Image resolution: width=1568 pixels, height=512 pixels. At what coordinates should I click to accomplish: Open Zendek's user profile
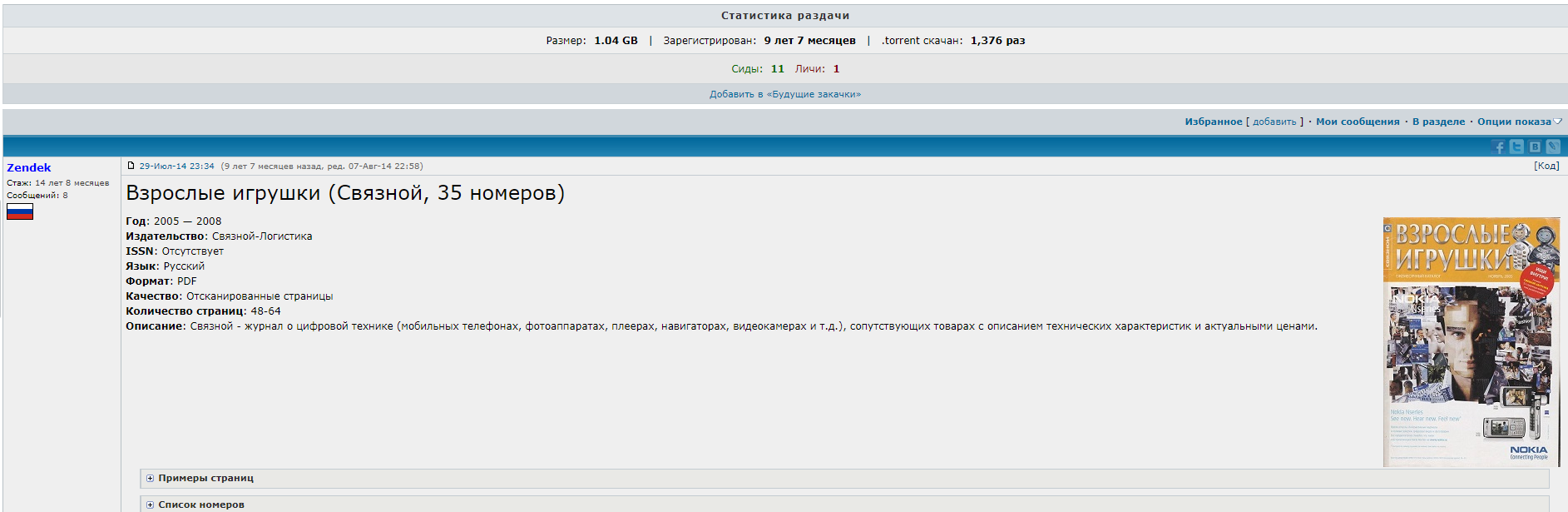coord(29,167)
